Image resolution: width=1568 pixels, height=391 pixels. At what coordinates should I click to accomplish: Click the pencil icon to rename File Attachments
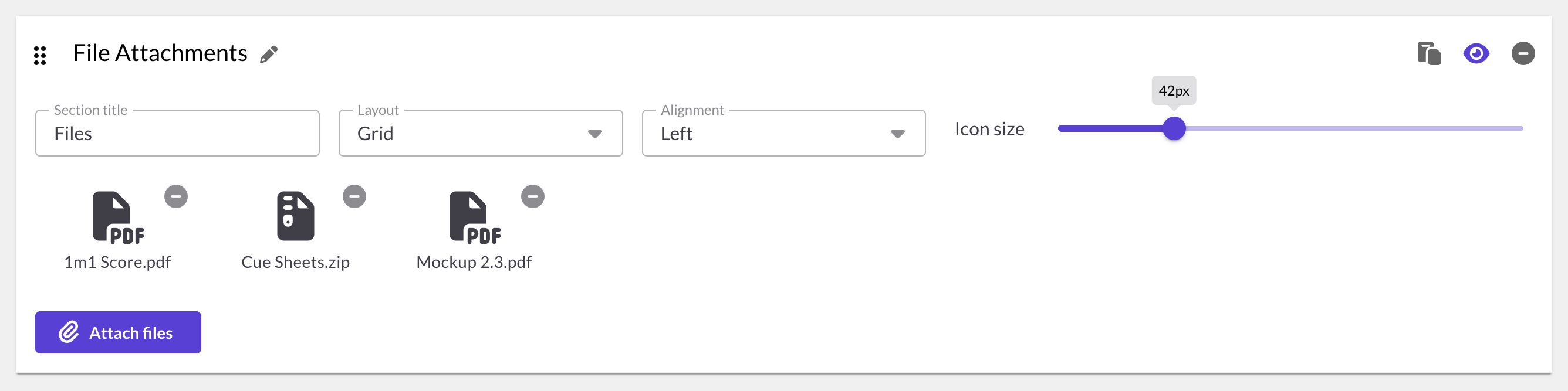268,53
